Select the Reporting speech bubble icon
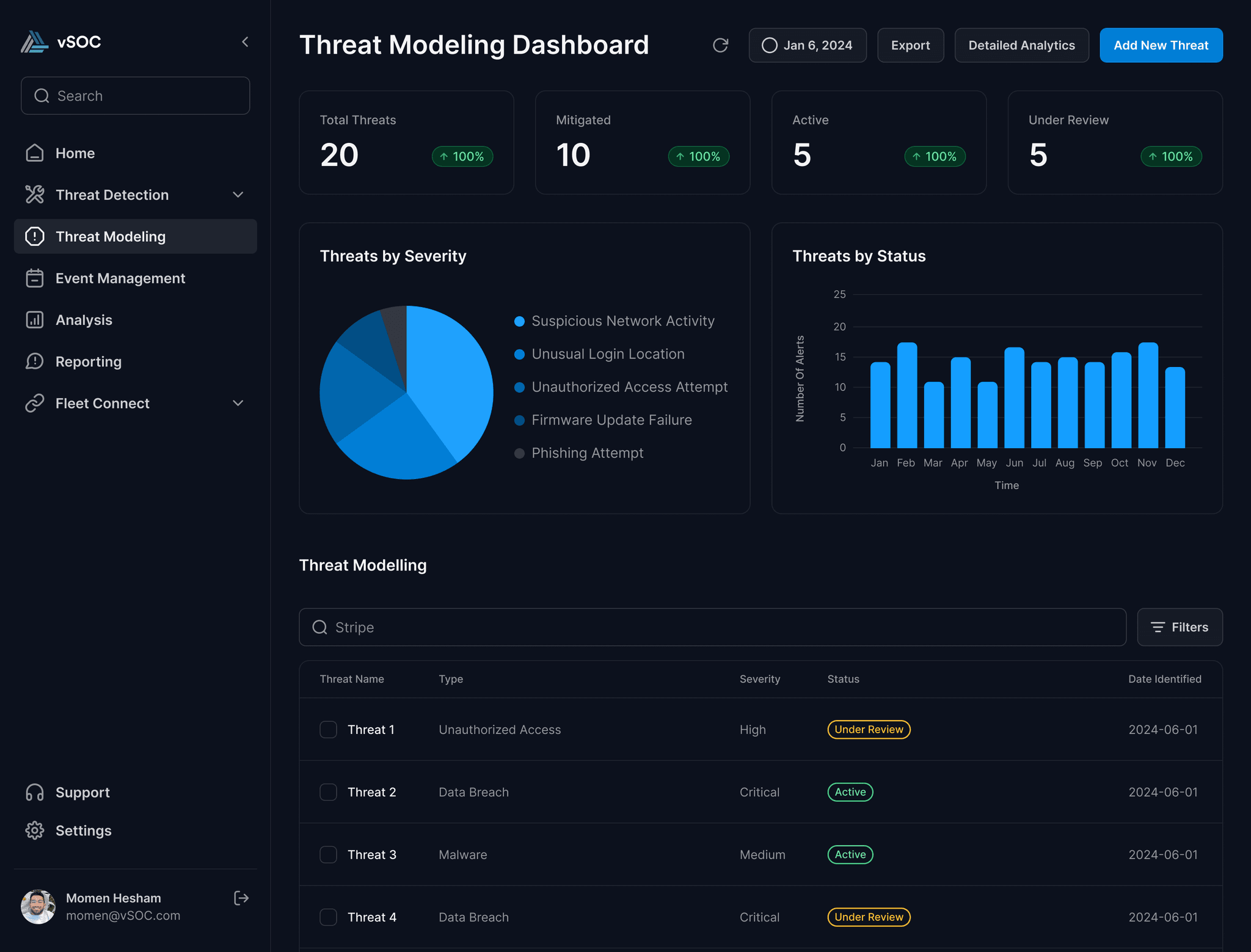Image resolution: width=1251 pixels, height=952 pixels. (35, 361)
